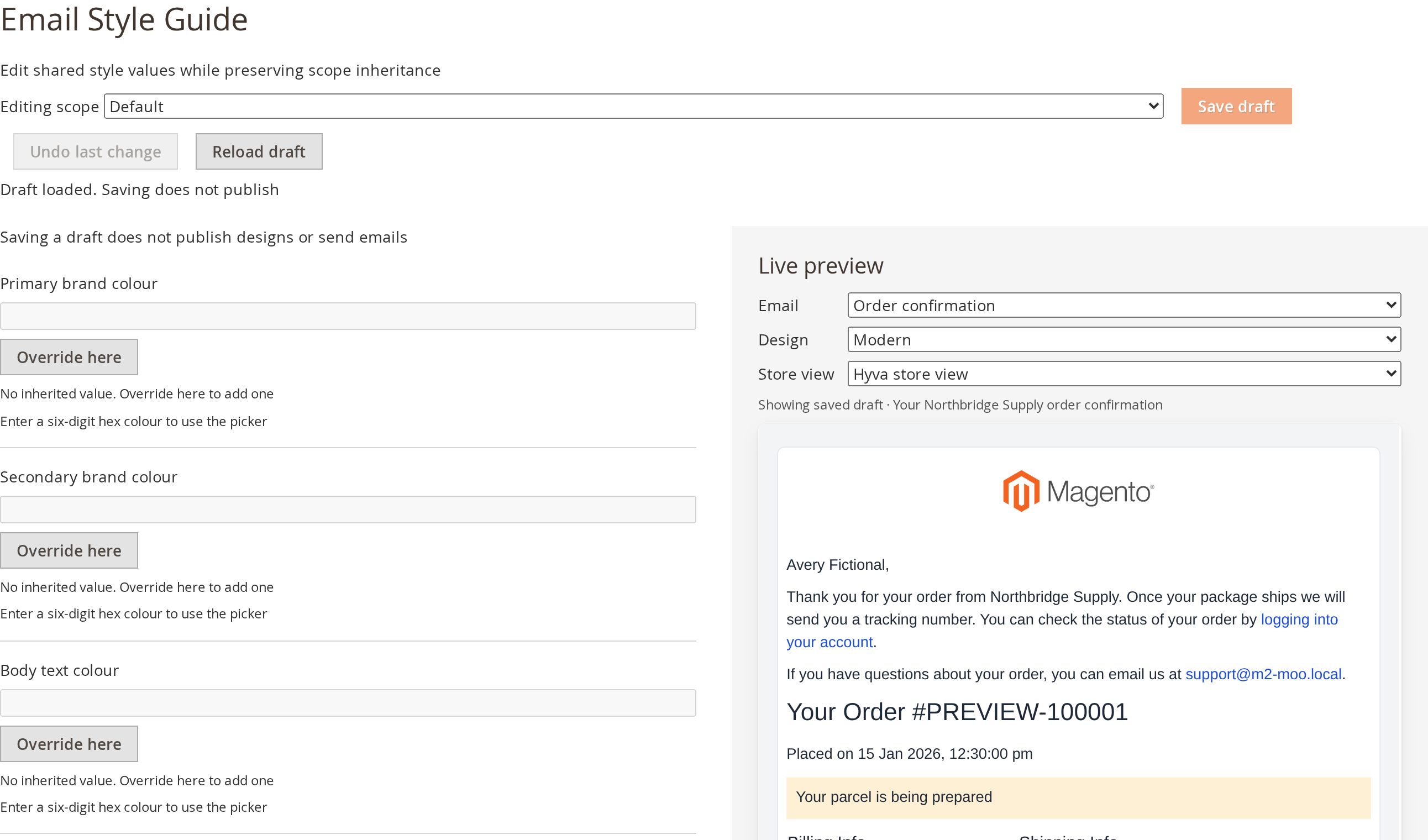The width and height of the screenshot is (1428, 840).
Task: Follow the 'logging into your account' link
Action: (1299, 620)
